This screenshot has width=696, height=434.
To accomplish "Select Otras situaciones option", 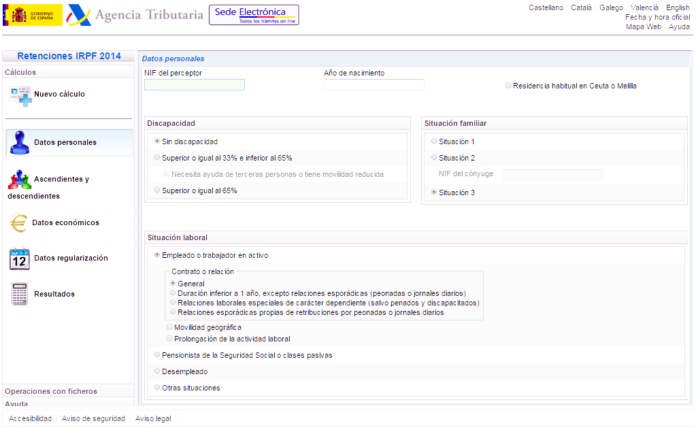I will click(x=157, y=387).
